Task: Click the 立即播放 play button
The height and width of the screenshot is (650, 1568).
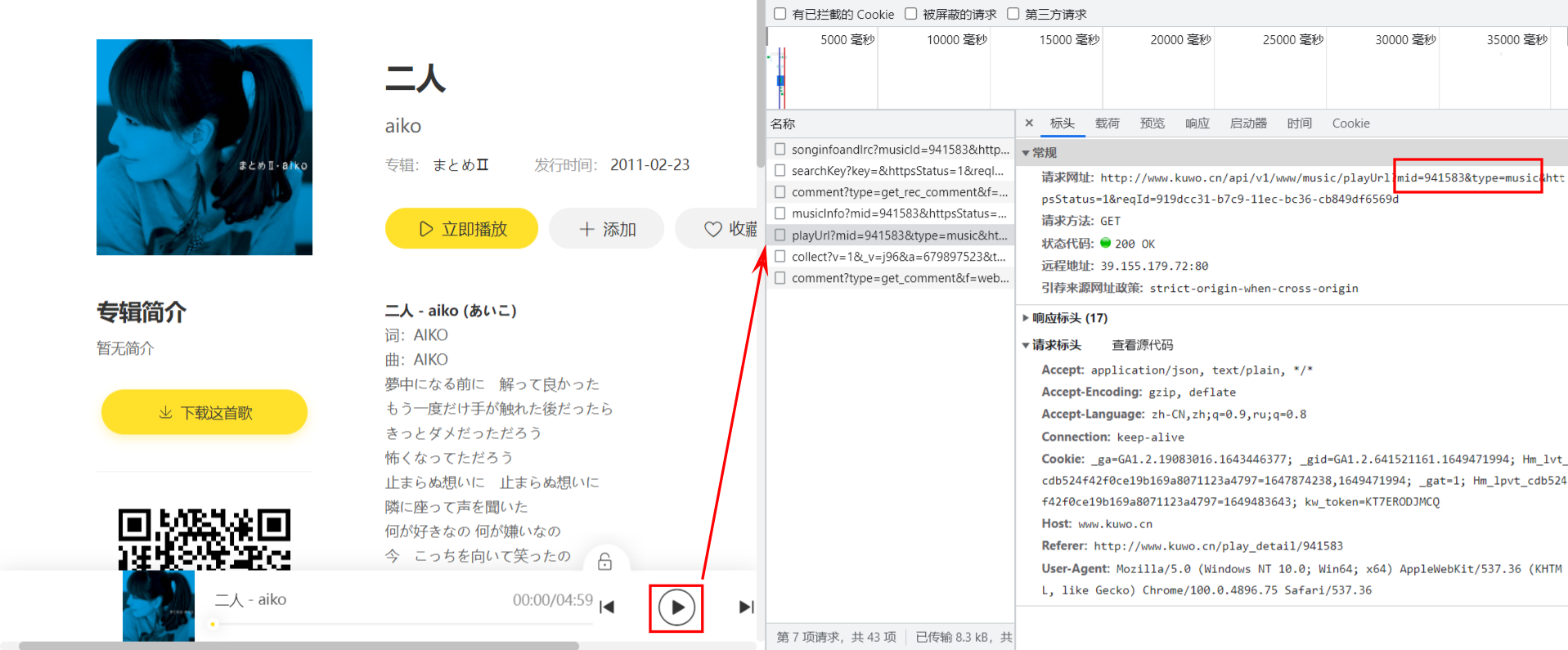Action: coord(461,228)
